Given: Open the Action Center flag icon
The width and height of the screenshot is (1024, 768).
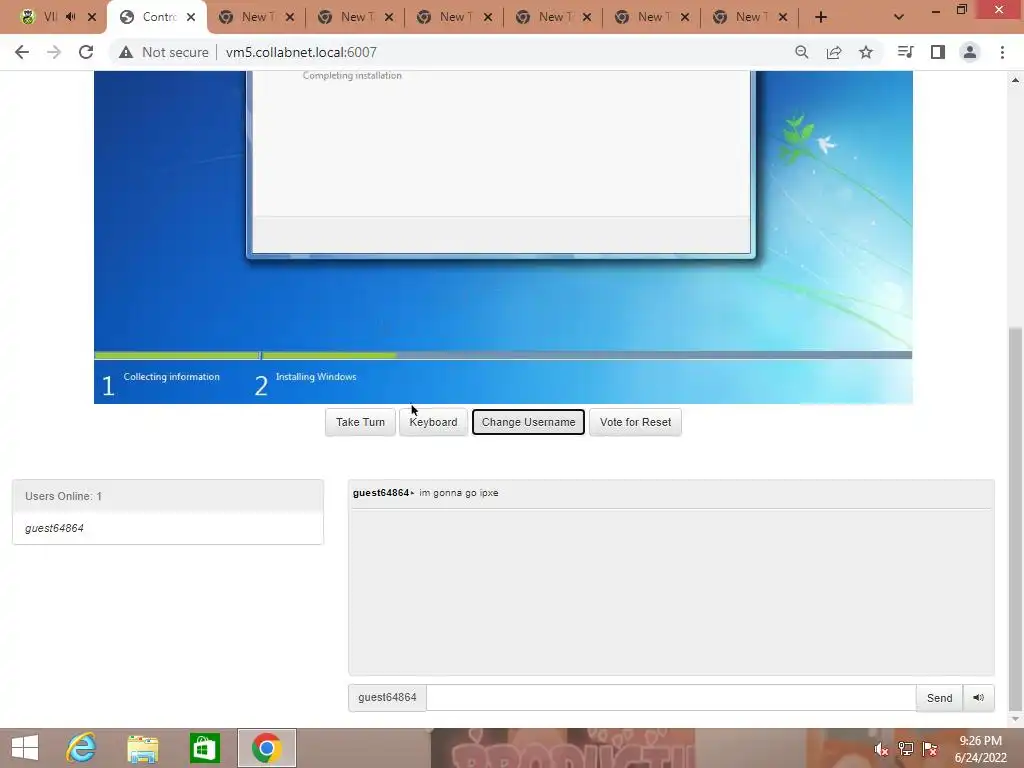Looking at the screenshot, I should (930, 749).
